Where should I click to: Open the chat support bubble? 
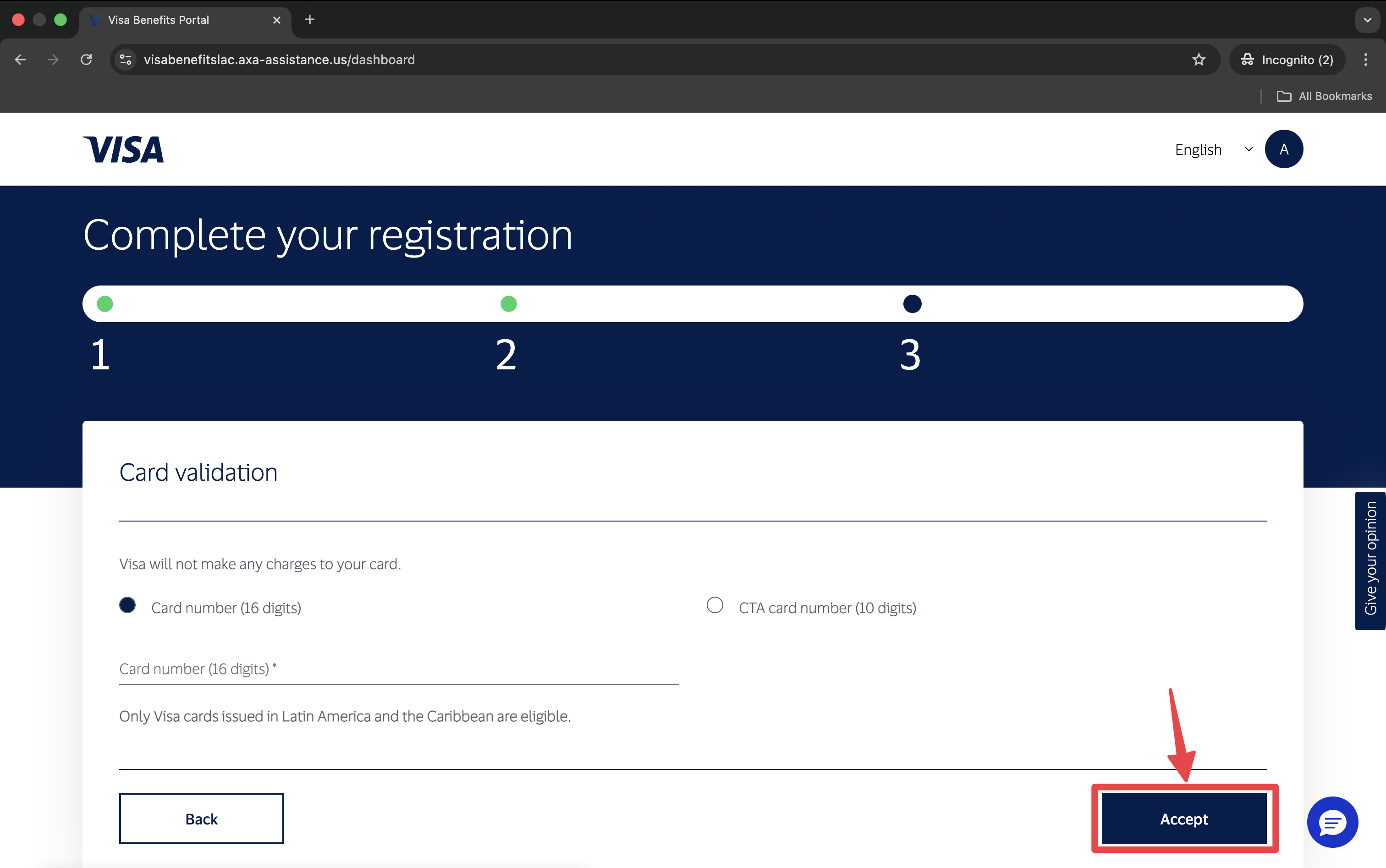(x=1332, y=822)
